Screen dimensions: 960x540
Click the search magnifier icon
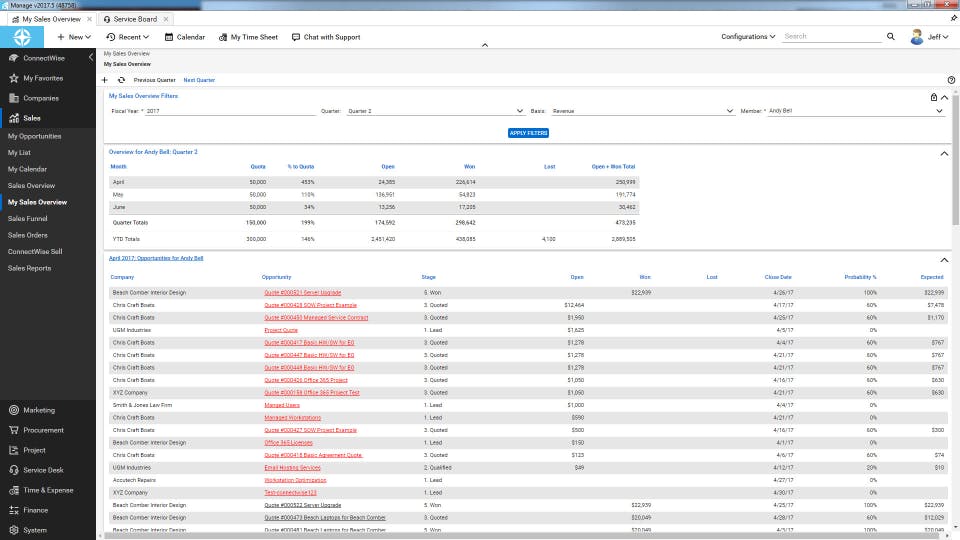click(x=890, y=37)
